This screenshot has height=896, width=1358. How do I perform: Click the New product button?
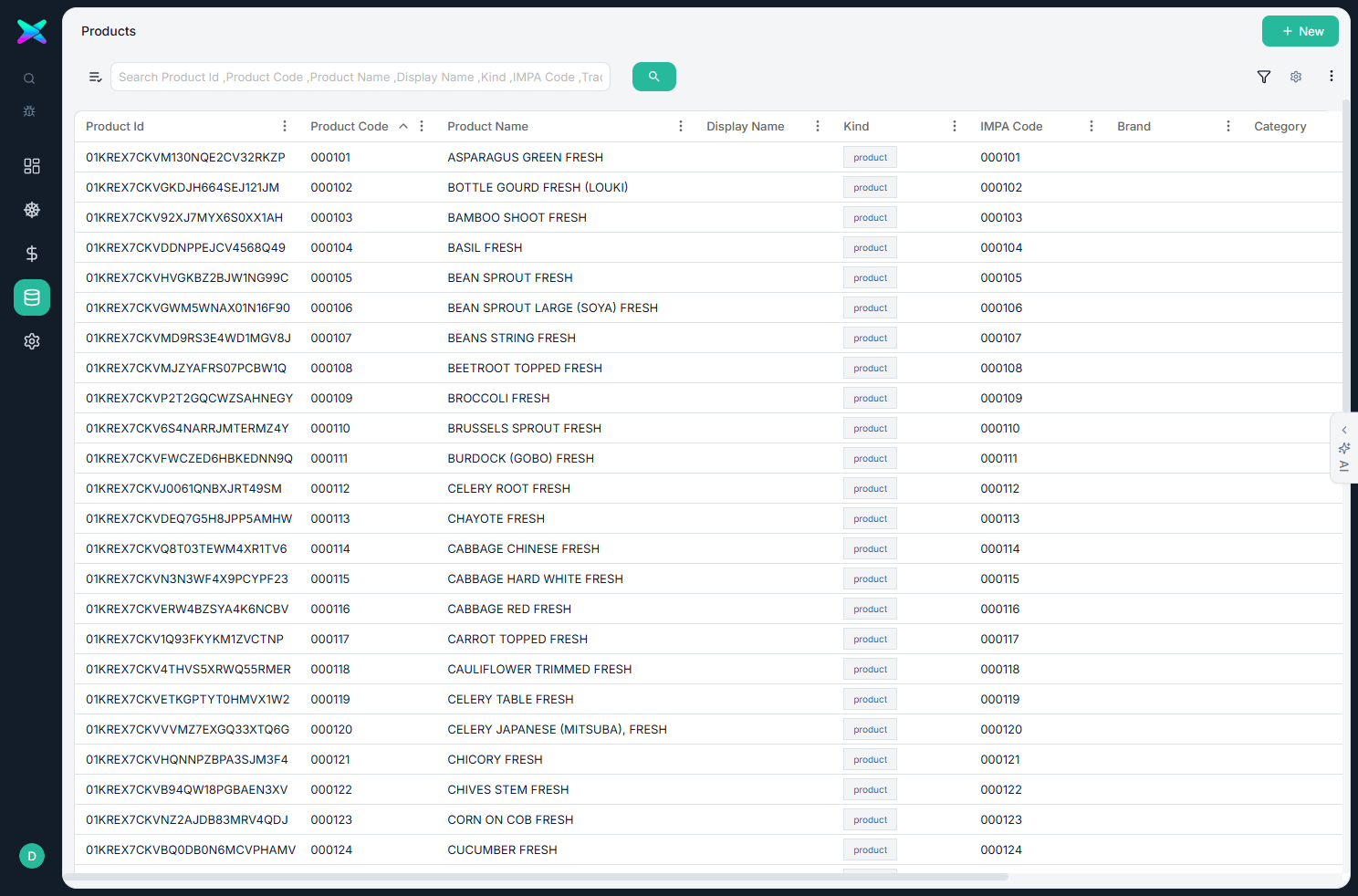click(x=1301, y=31)
